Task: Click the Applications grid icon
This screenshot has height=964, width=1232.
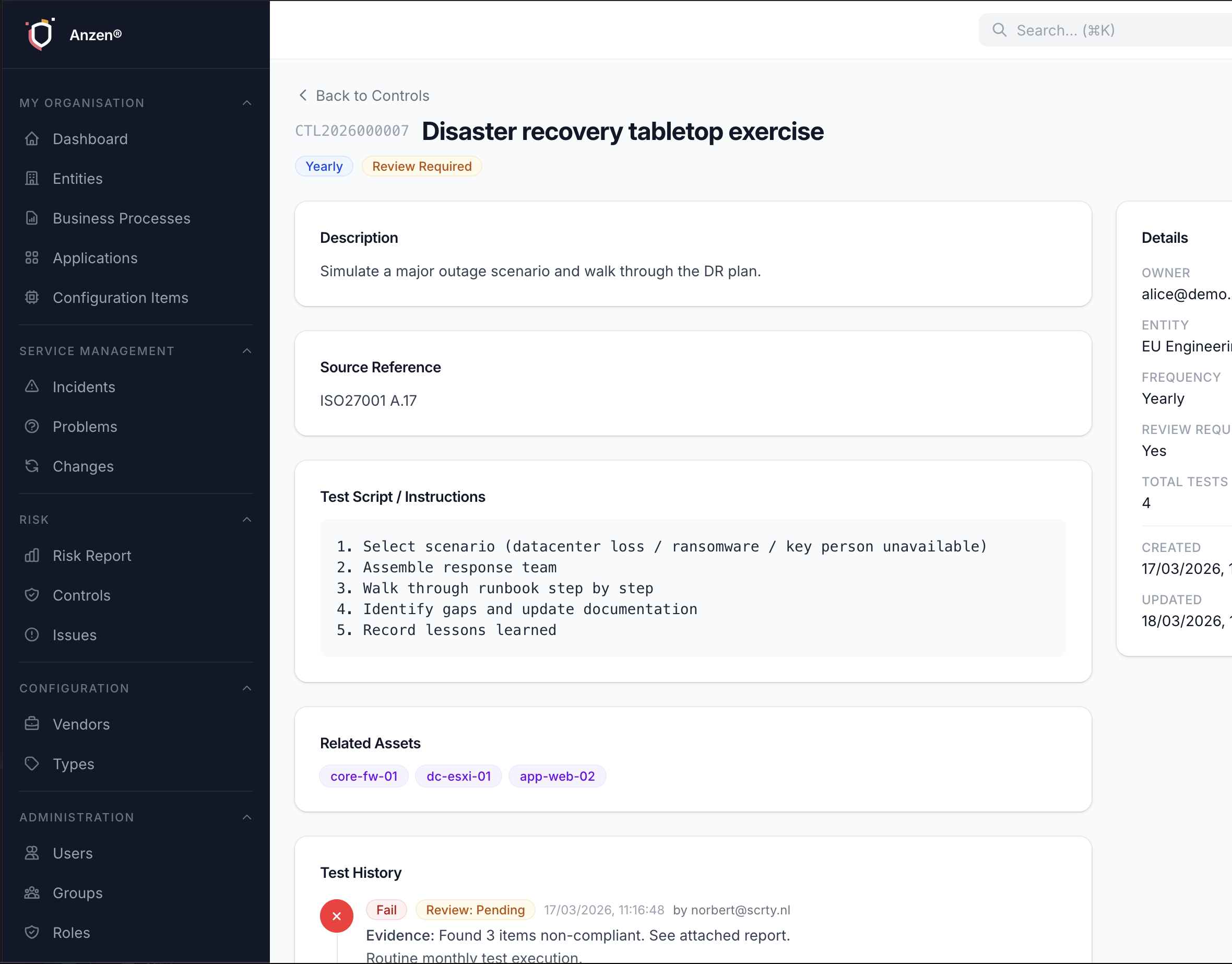Action: pos(32,258)
